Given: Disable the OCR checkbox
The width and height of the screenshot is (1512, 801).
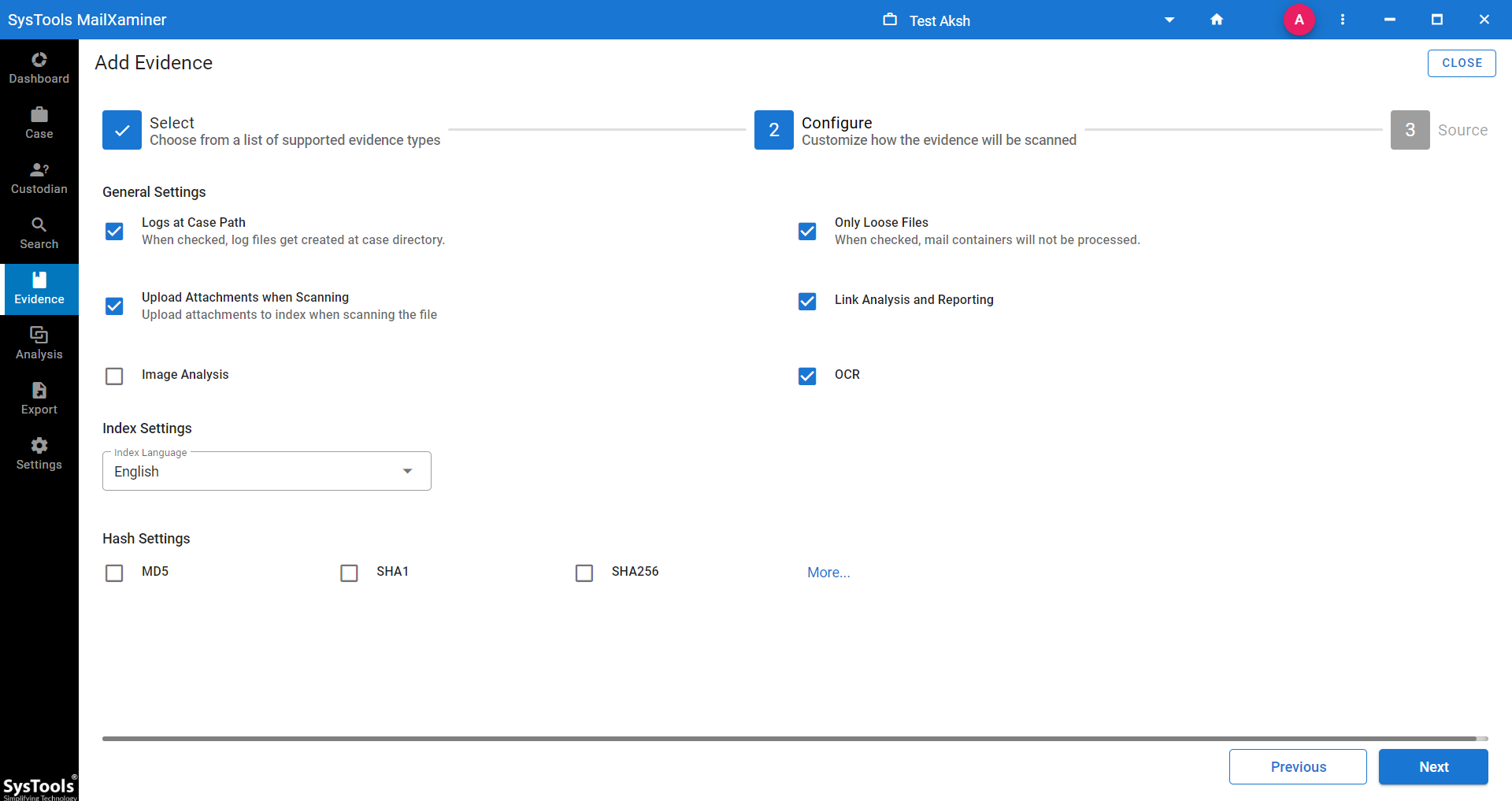Looking at the screenshot, I should point(807,376).
